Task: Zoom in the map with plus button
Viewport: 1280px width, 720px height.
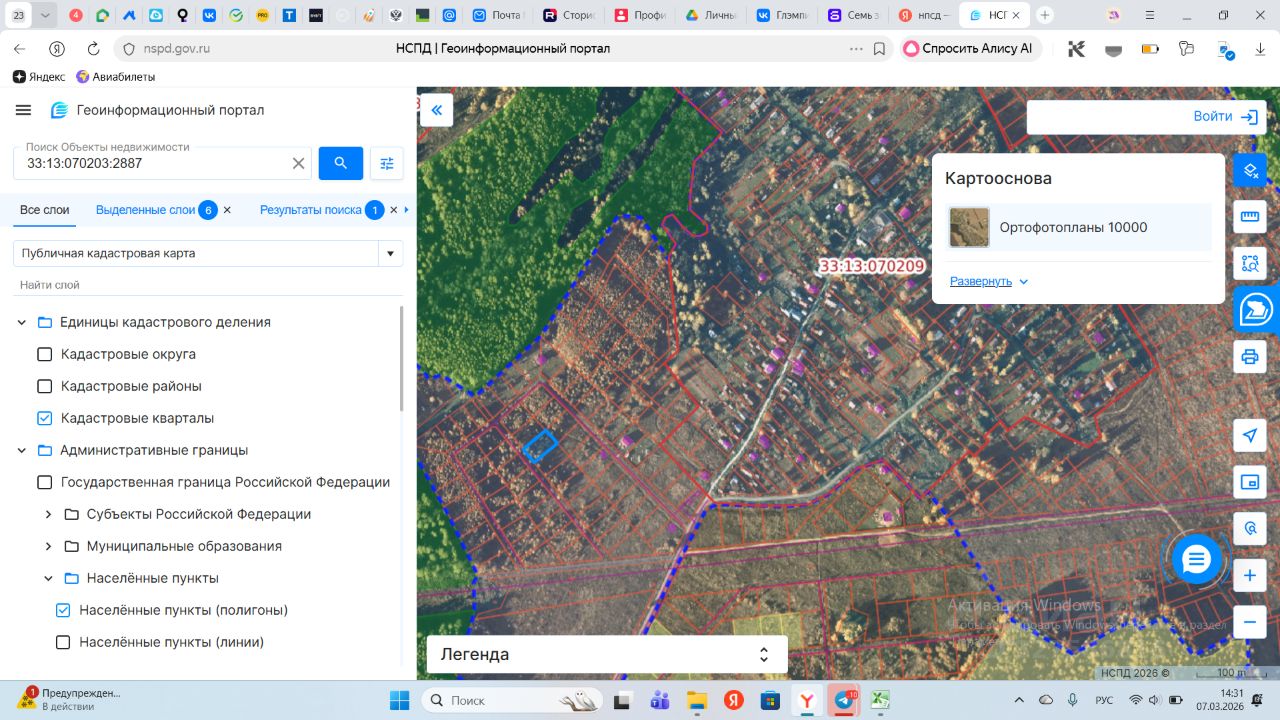Action: tap(1249, 576)
